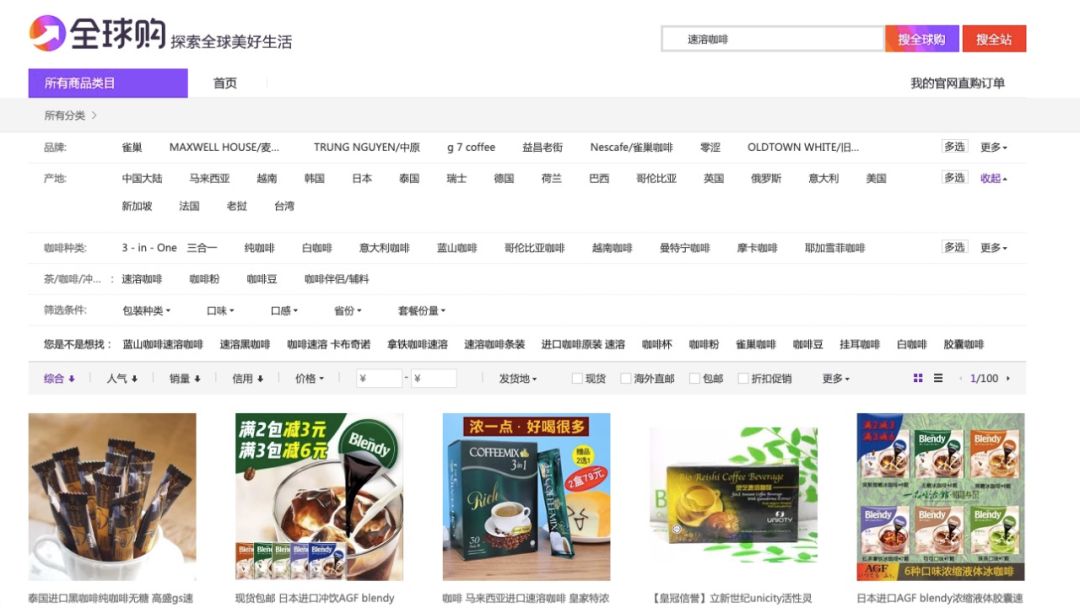Screen dimensions: 1080x608
Task: Click the 搜全站 search button
Action: pyautogui.click(x=994, y=39)
